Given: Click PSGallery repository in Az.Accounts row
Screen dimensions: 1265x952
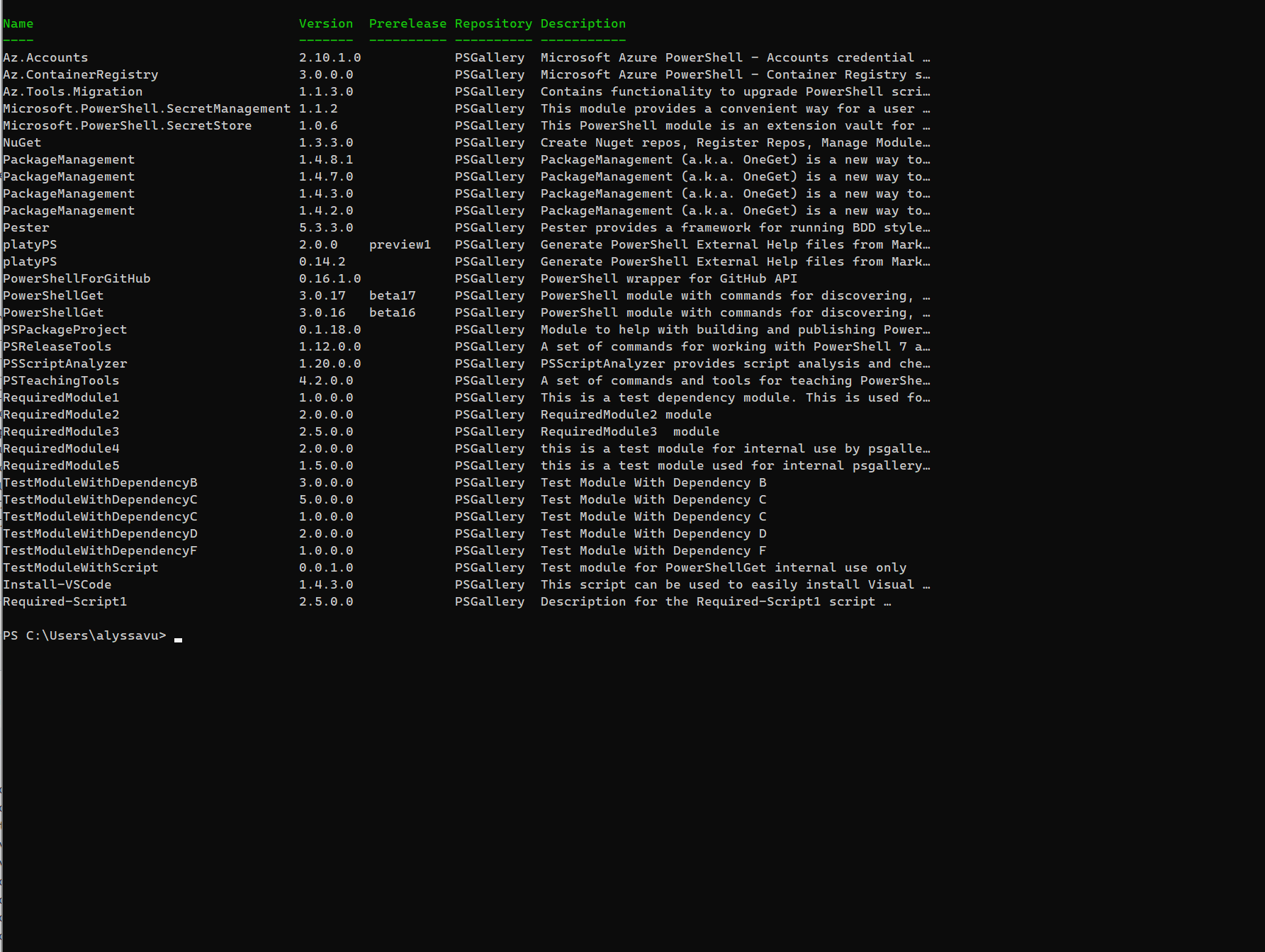Looking at the screenshot, I should 490,58.
